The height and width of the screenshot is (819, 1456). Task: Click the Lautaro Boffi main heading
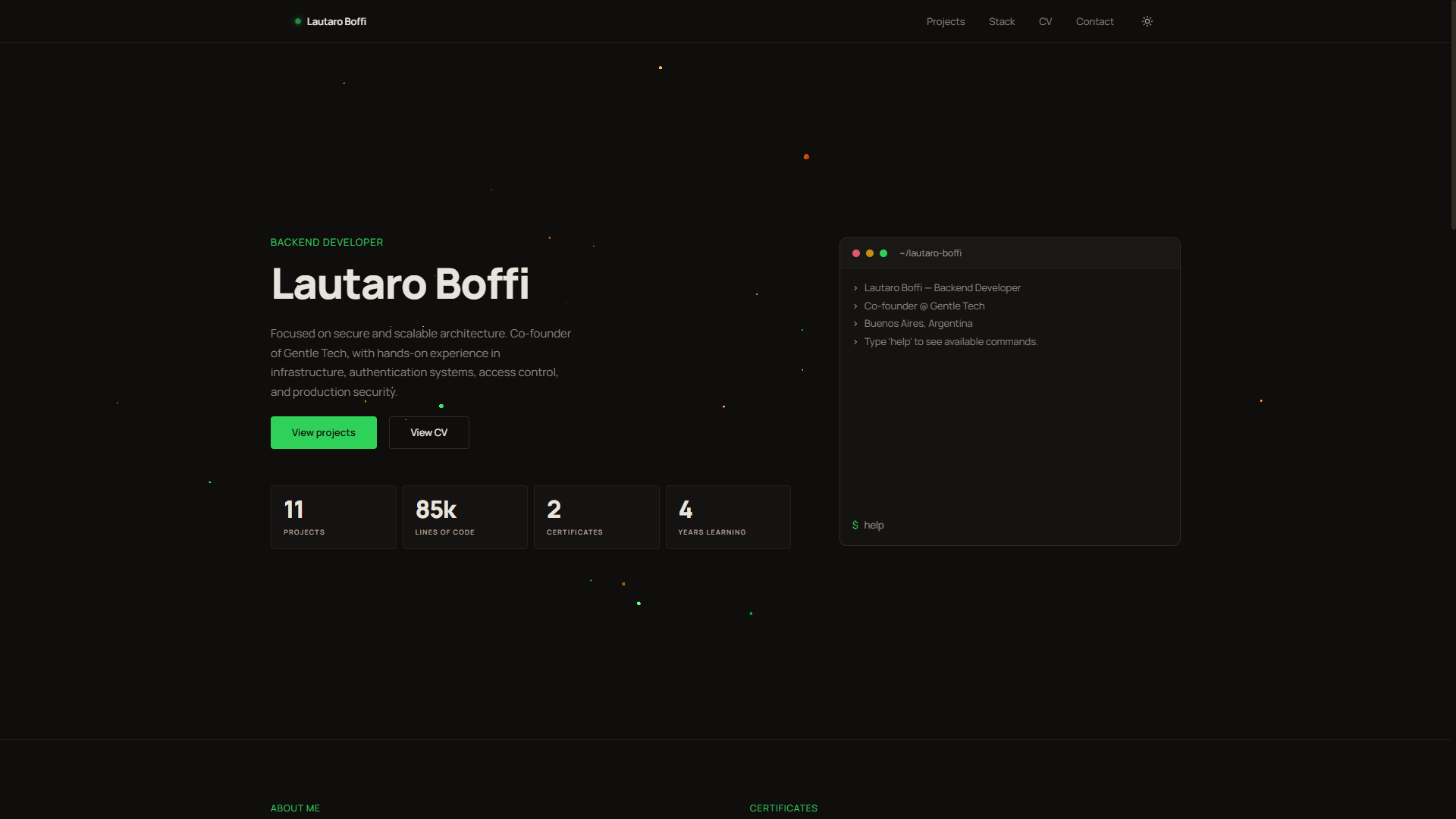[x=400, y=284]
